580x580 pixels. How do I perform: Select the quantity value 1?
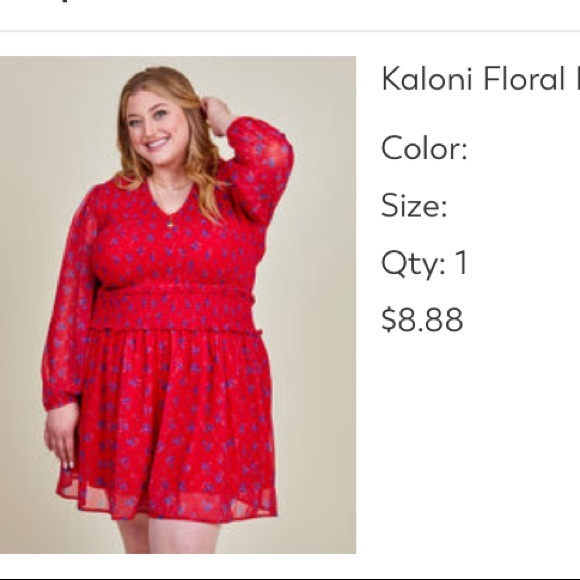[462, 262]
